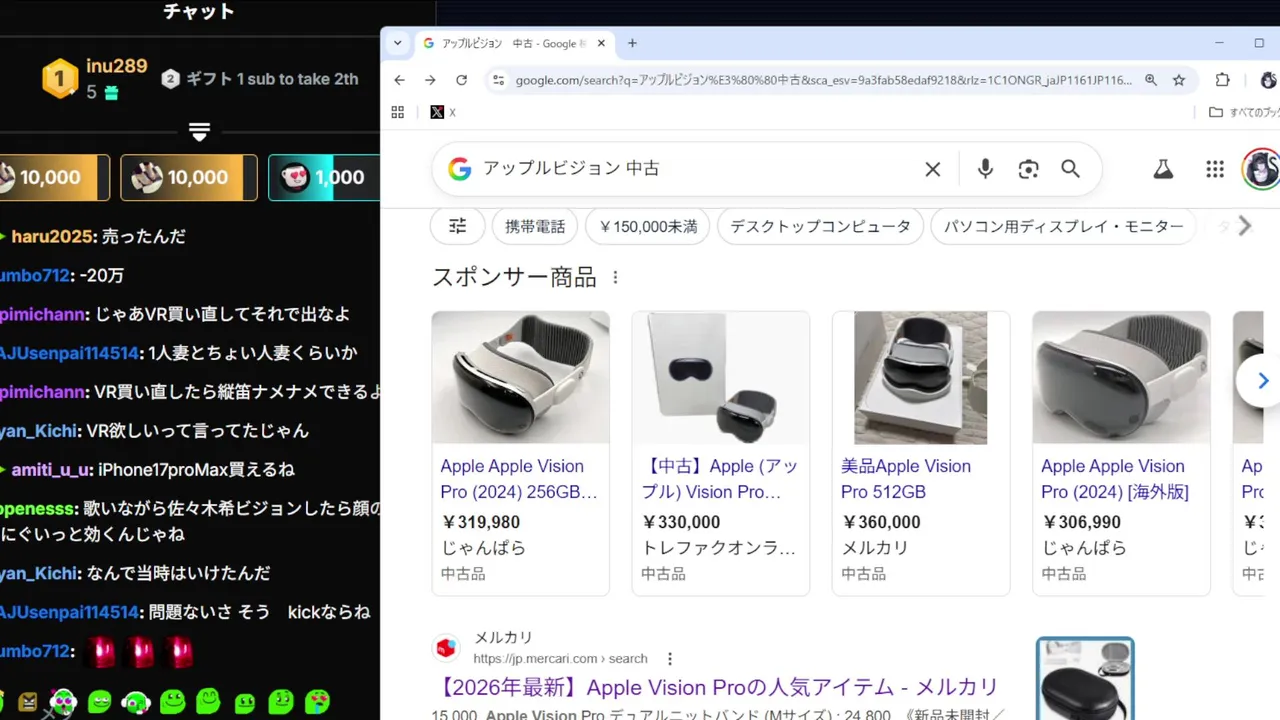1280x720 pixels.
Task: Open the メルカリ result three-dot menu
Action: [x=670, y=659]
